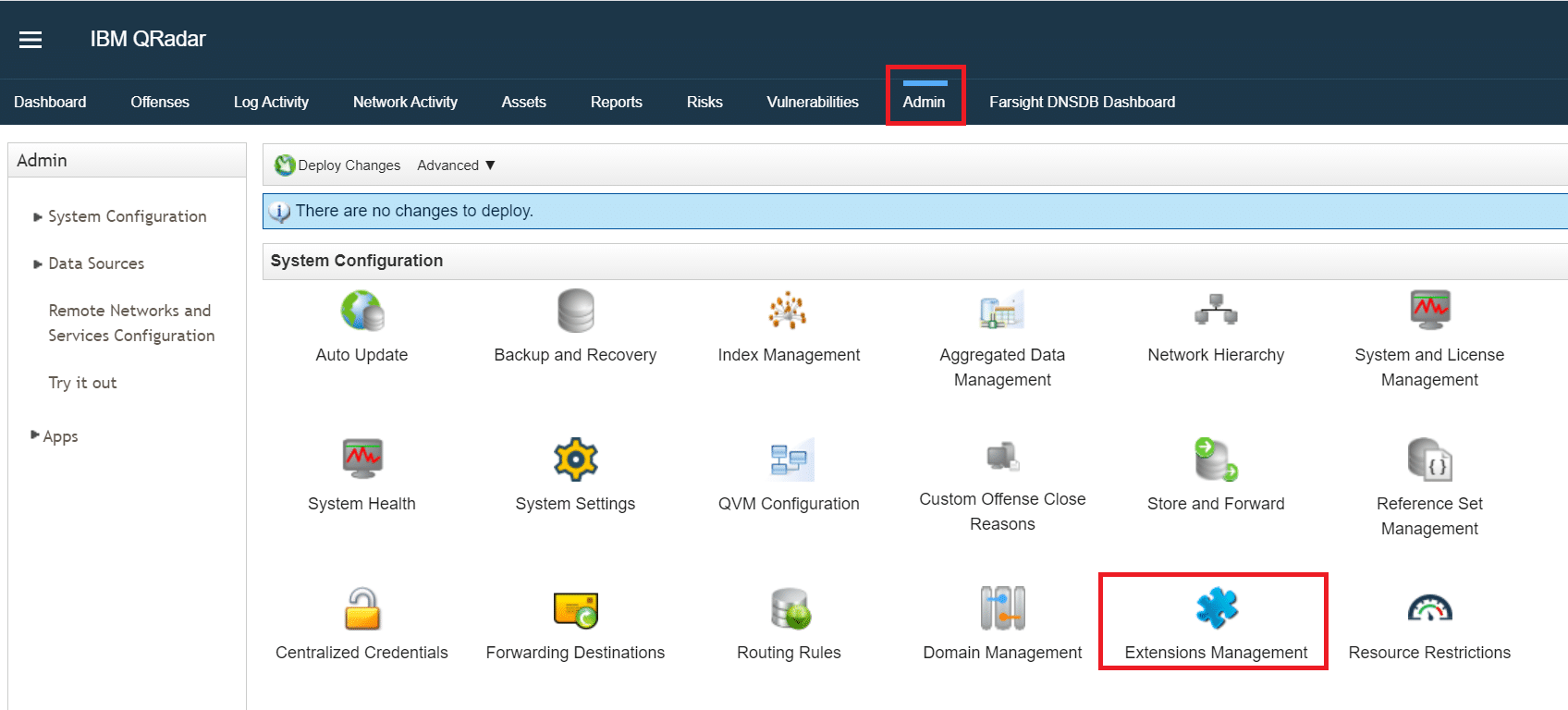Go to the Assets tab
The image size is (1568, 710).
pos(524,102)
